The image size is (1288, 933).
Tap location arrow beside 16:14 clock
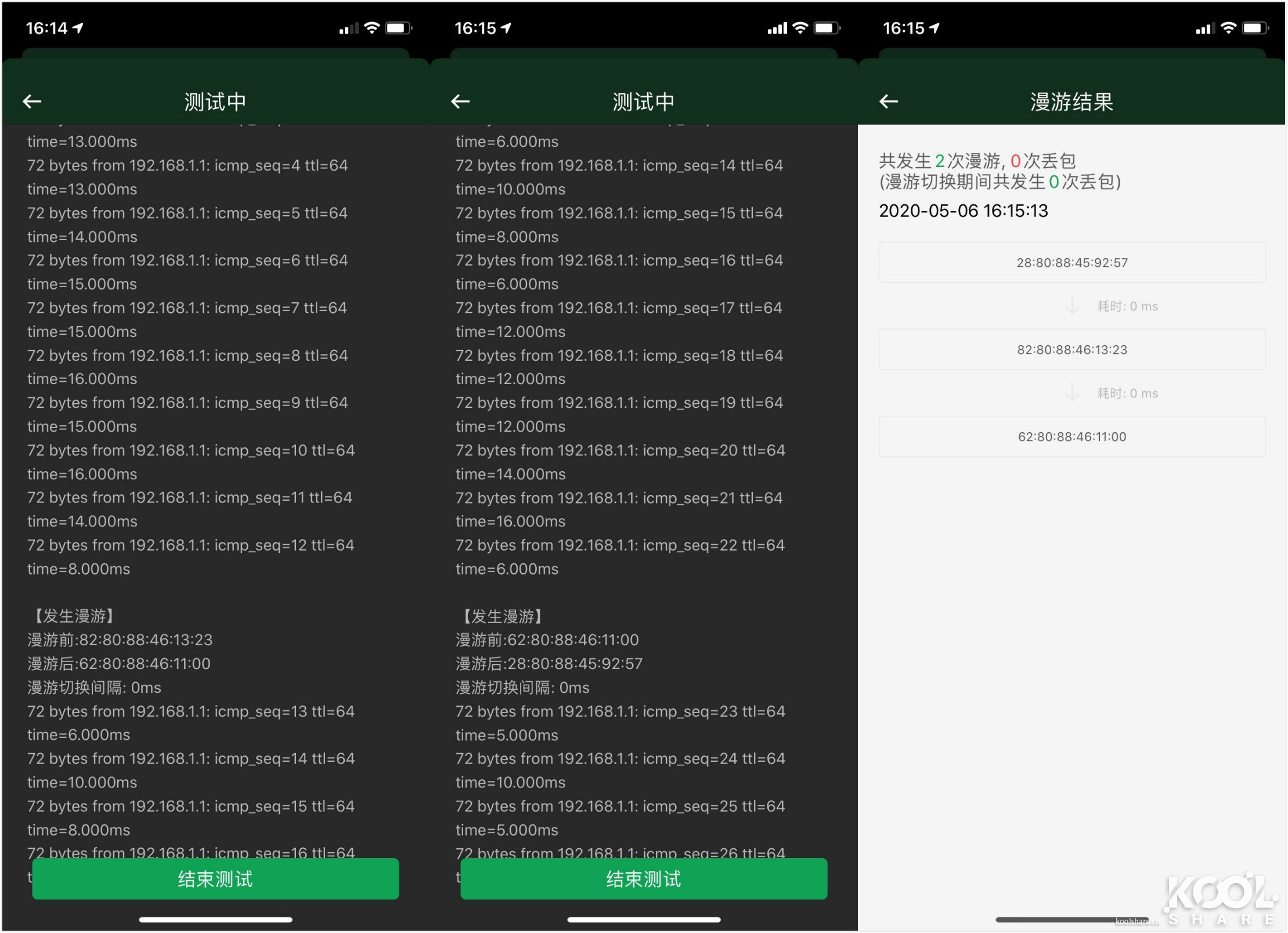point(78,28)
